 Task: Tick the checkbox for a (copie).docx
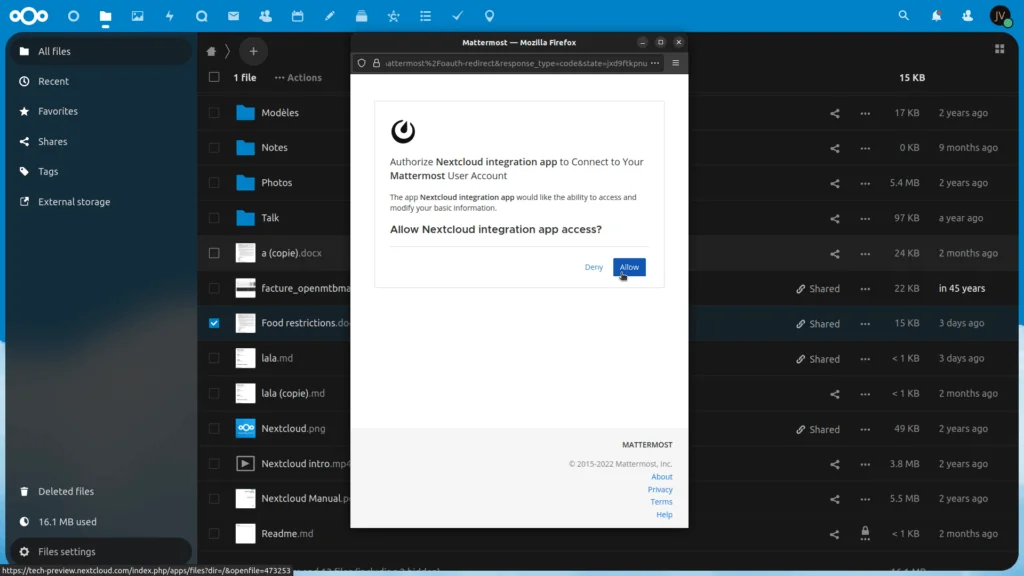point(214,253)
